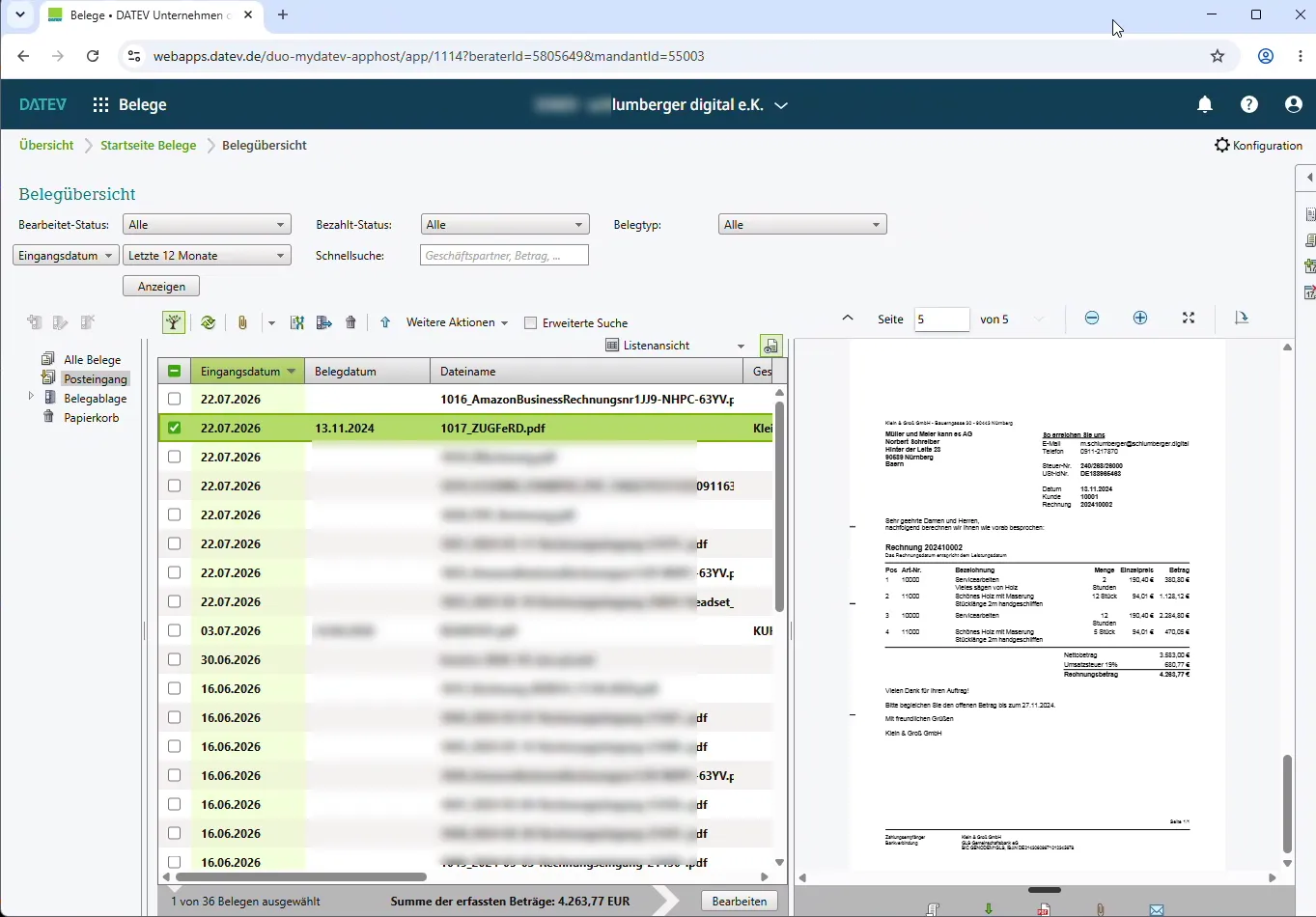The width and height of the screenshot is (1316, 917).
Task: Open the Eingangsdatum filter dropdown
Action: tap(66, 256)
